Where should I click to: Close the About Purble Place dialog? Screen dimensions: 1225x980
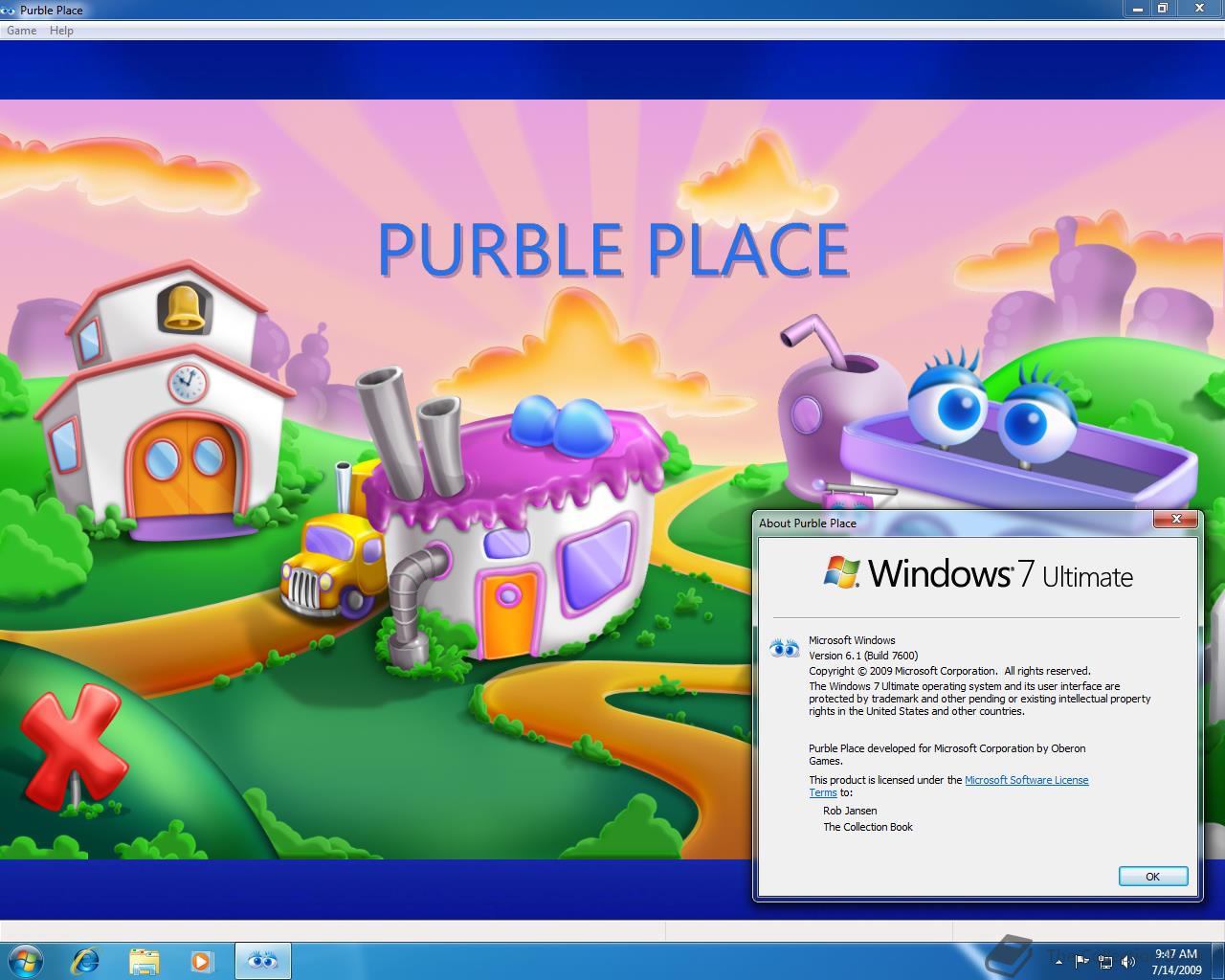pyautogui.click(x=1175, y=520)
